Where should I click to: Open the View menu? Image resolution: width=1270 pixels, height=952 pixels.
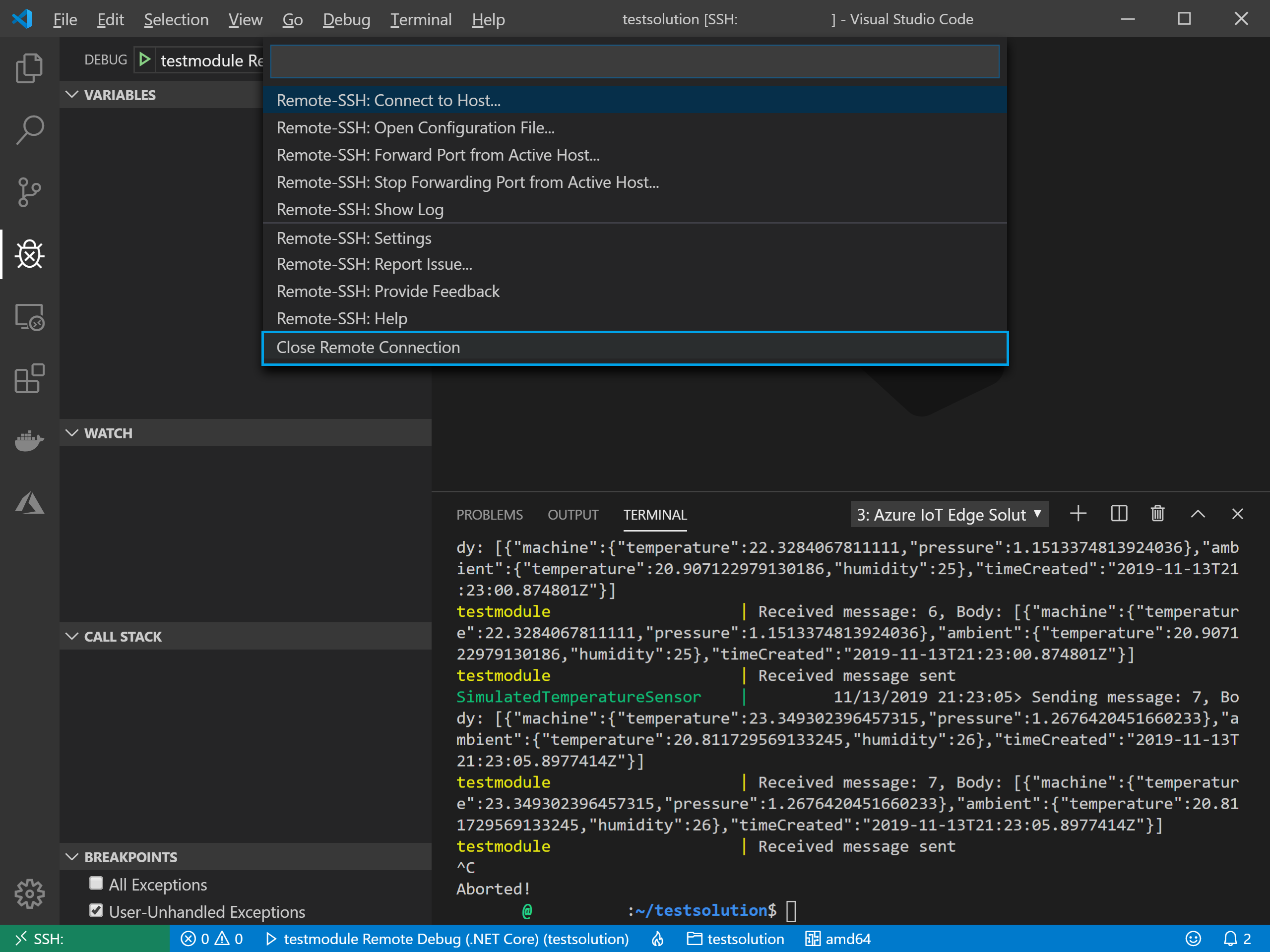pyautogui.click(x=245, y=19)
